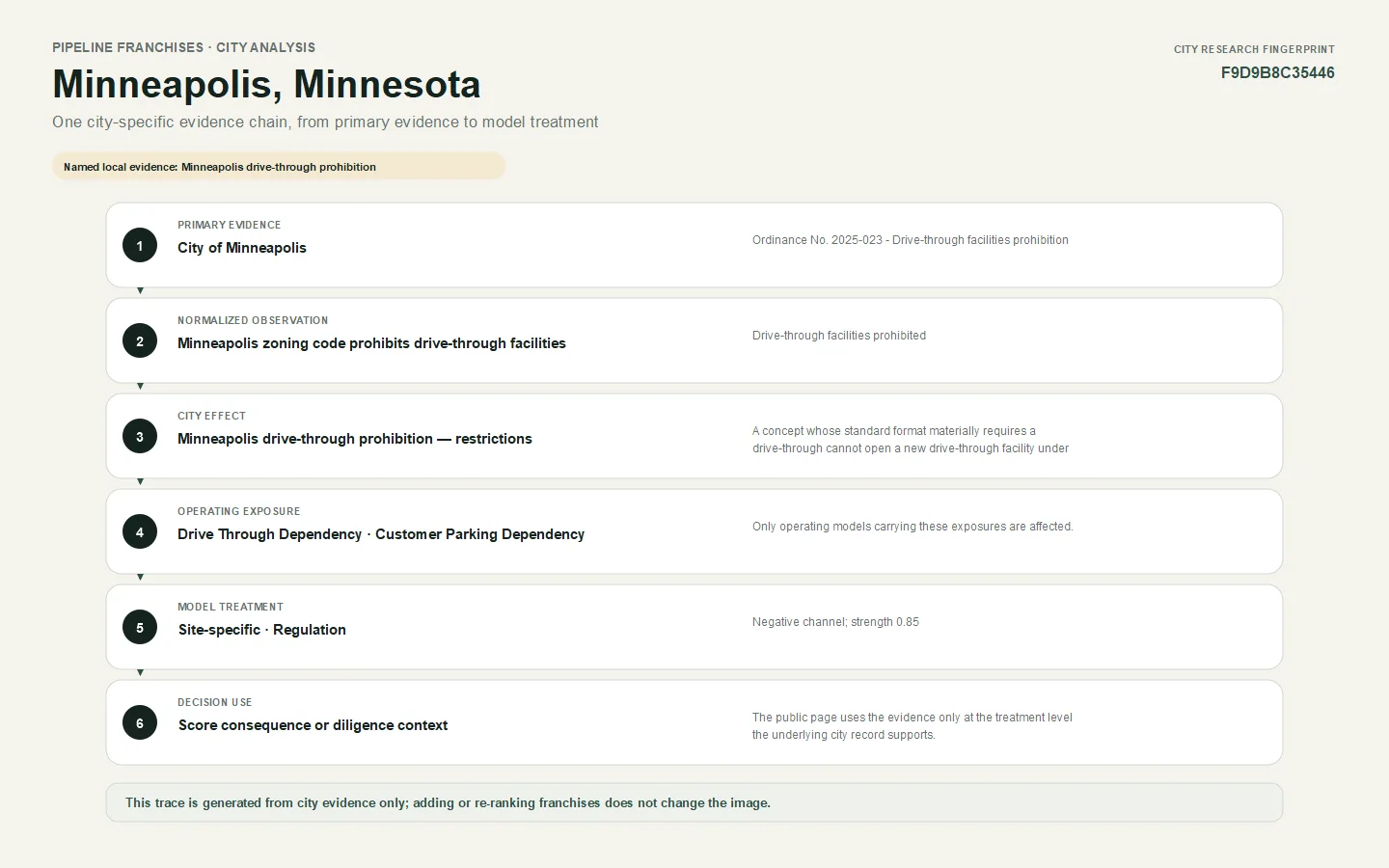Click the "City of Minneapolis" heading

242,248
